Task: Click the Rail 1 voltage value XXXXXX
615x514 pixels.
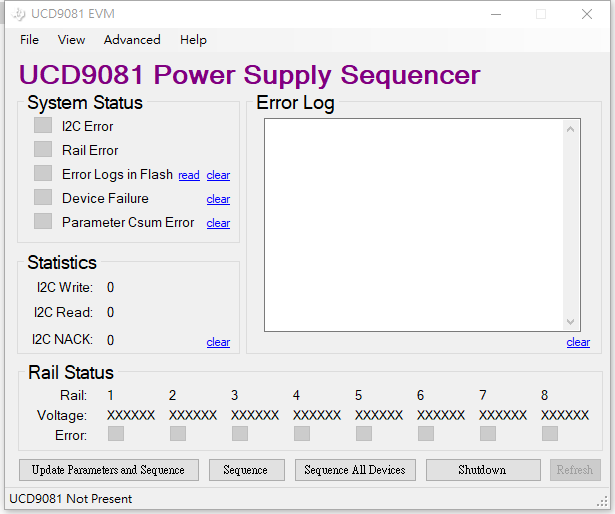Action: [x=131, y=415]
